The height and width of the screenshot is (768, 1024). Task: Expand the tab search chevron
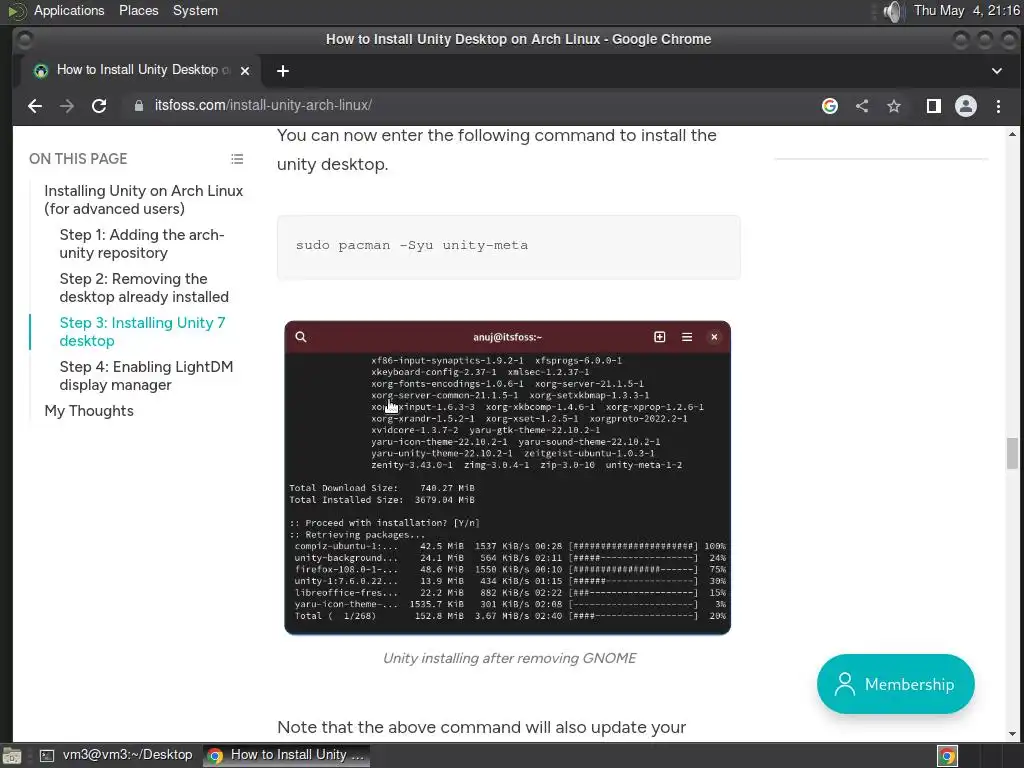point(997,71)
